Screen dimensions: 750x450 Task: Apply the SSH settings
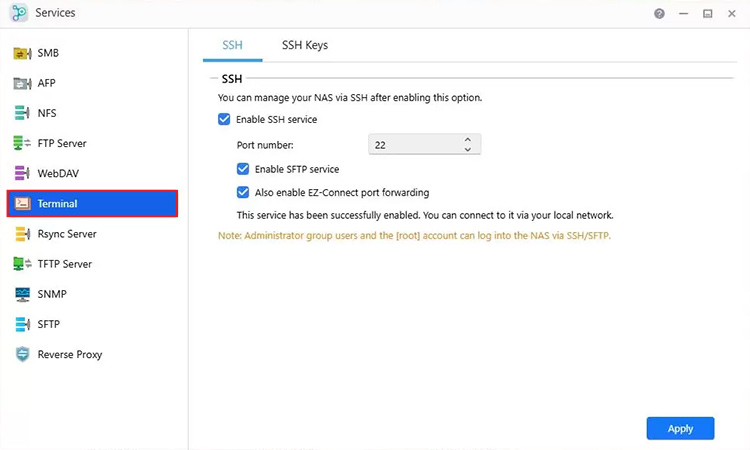pos(680,428)
